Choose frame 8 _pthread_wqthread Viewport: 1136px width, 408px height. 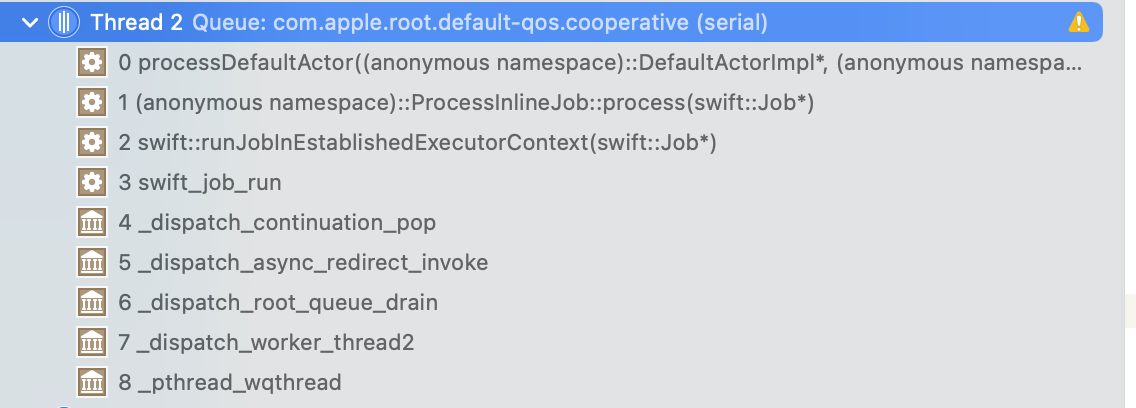(230, 382)
